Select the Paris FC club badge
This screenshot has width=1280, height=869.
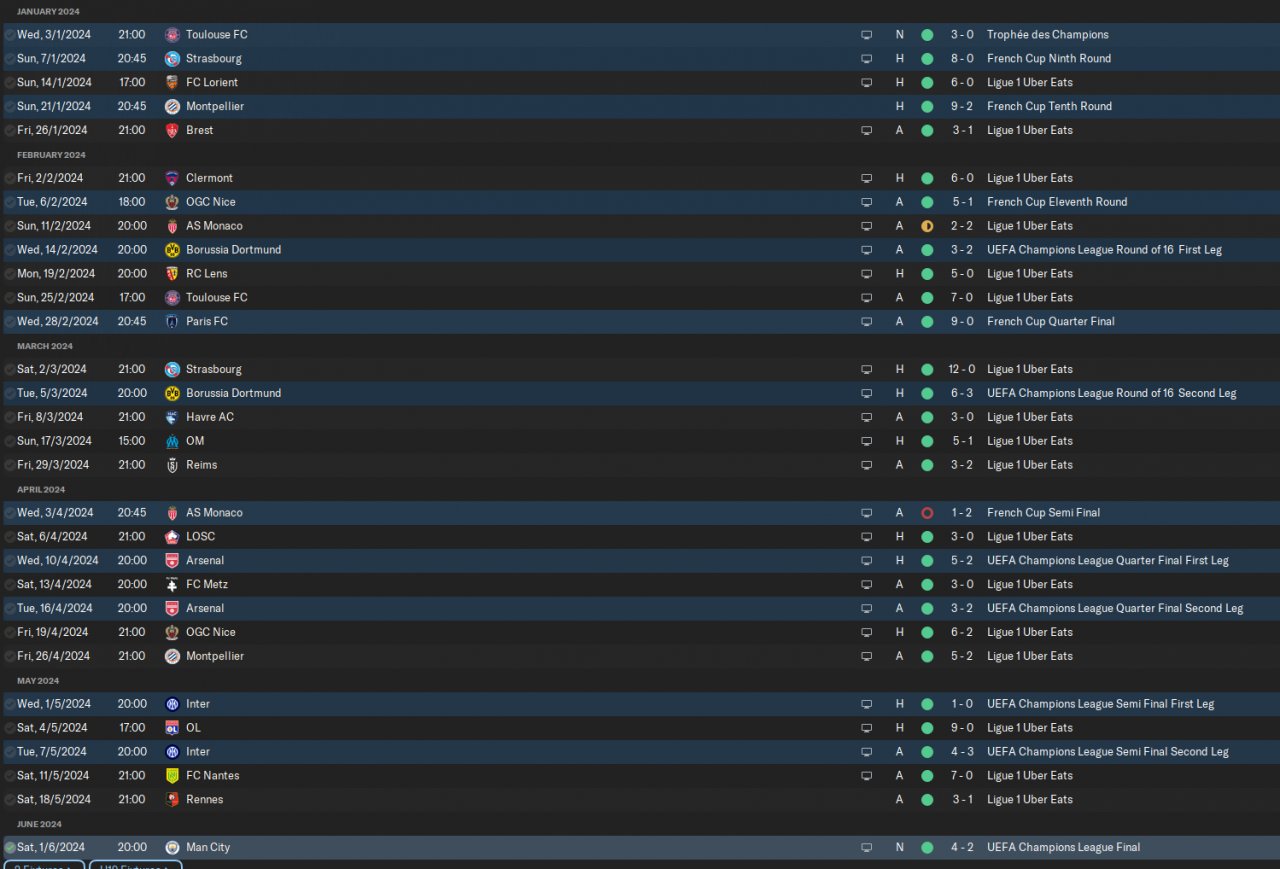click(172, 322)
